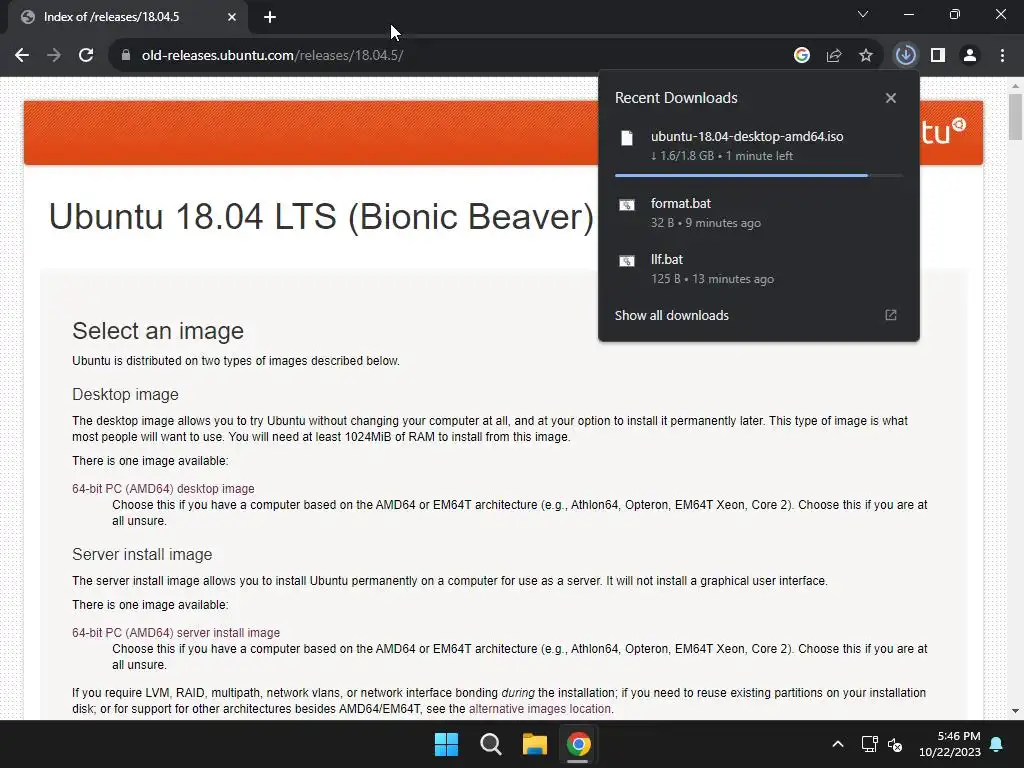This screenshot has height=768, width=1024.
Task: Click the llf.bat file icon
Action: click(627, 261)
